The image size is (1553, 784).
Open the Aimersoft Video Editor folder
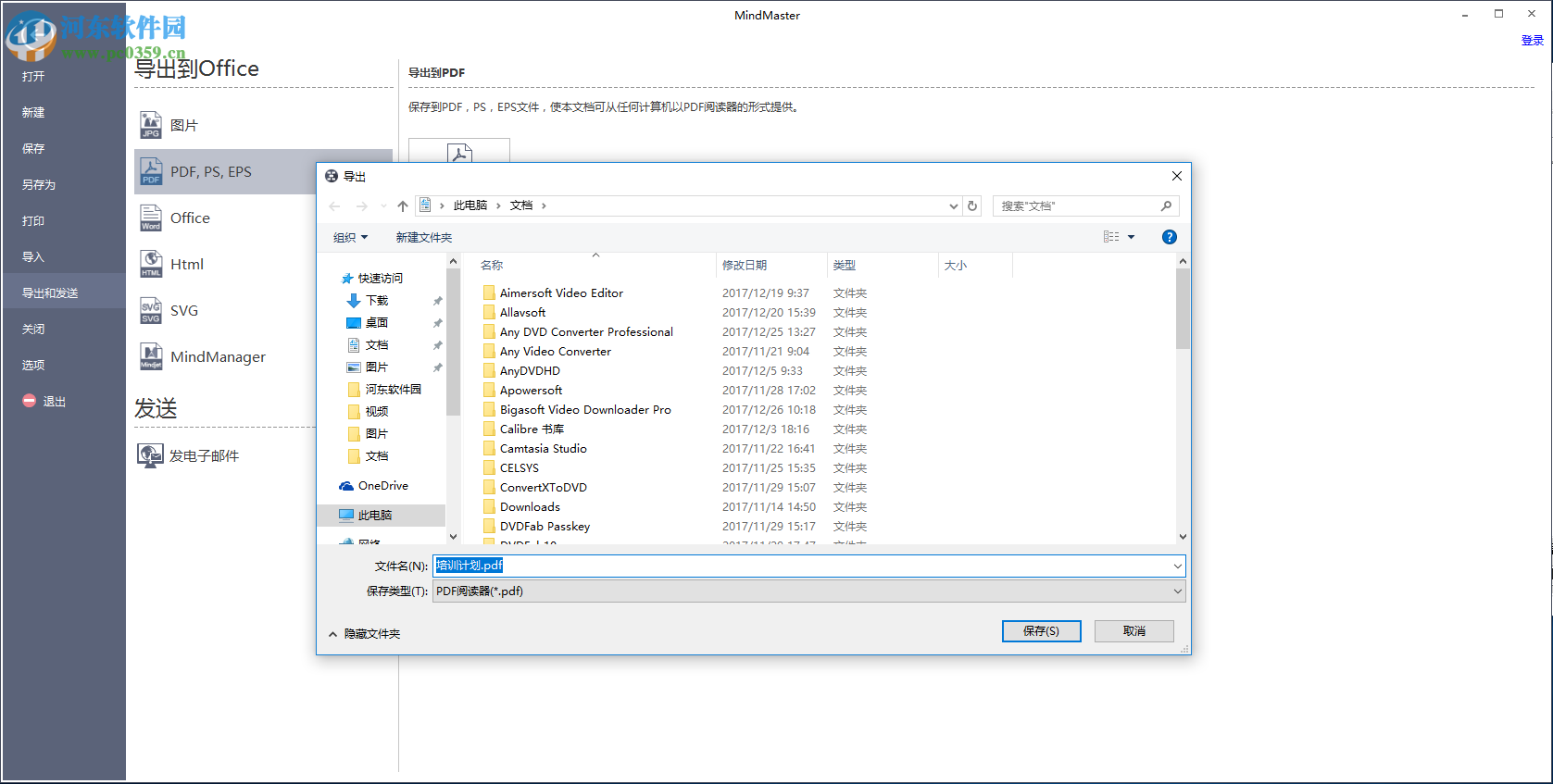click(561, 292)
